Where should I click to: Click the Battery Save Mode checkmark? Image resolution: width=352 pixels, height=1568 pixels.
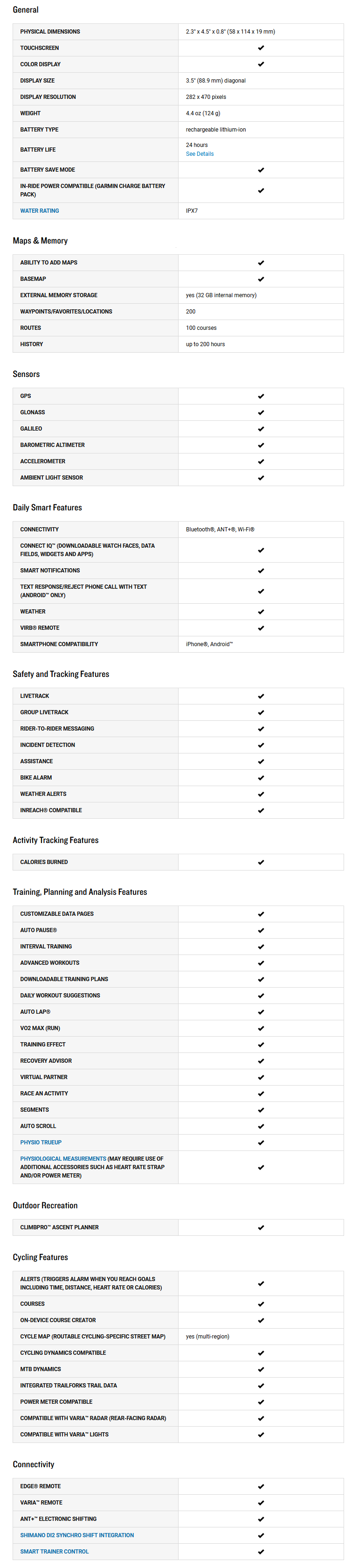coord(261,170)
